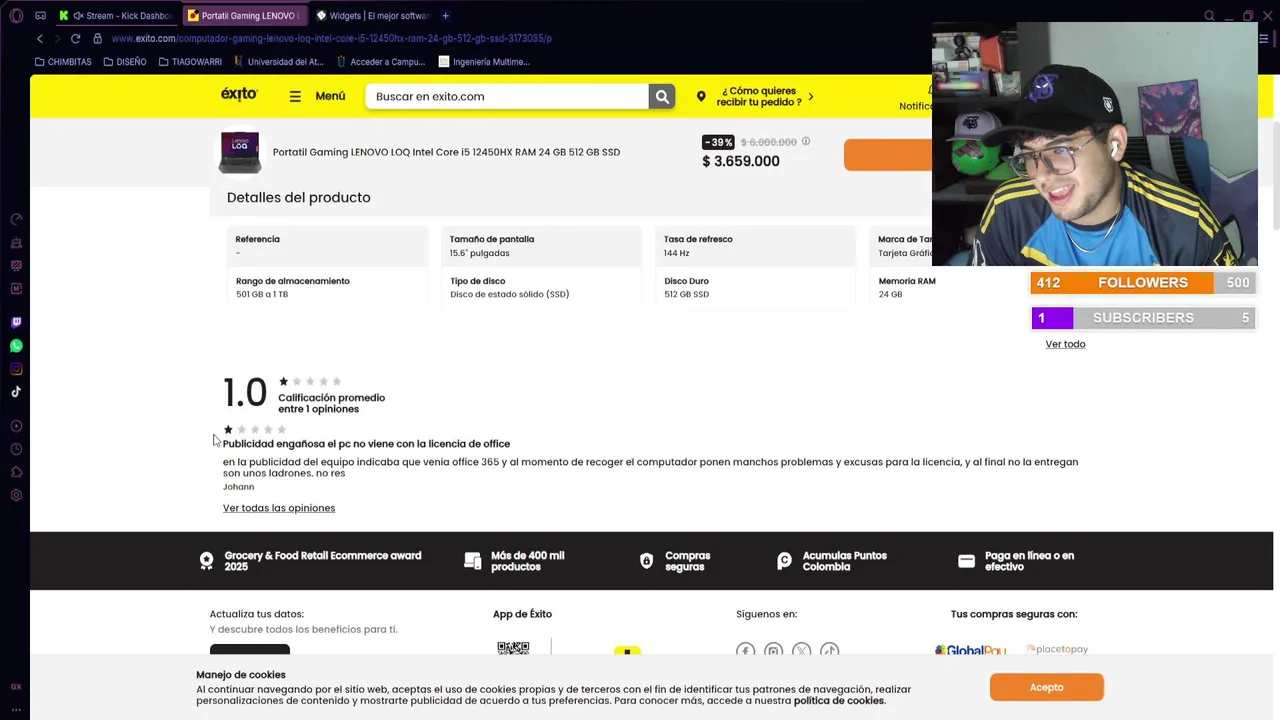
Task: Open the Twitch sidebar icon
Action: (x=16, y=322)
